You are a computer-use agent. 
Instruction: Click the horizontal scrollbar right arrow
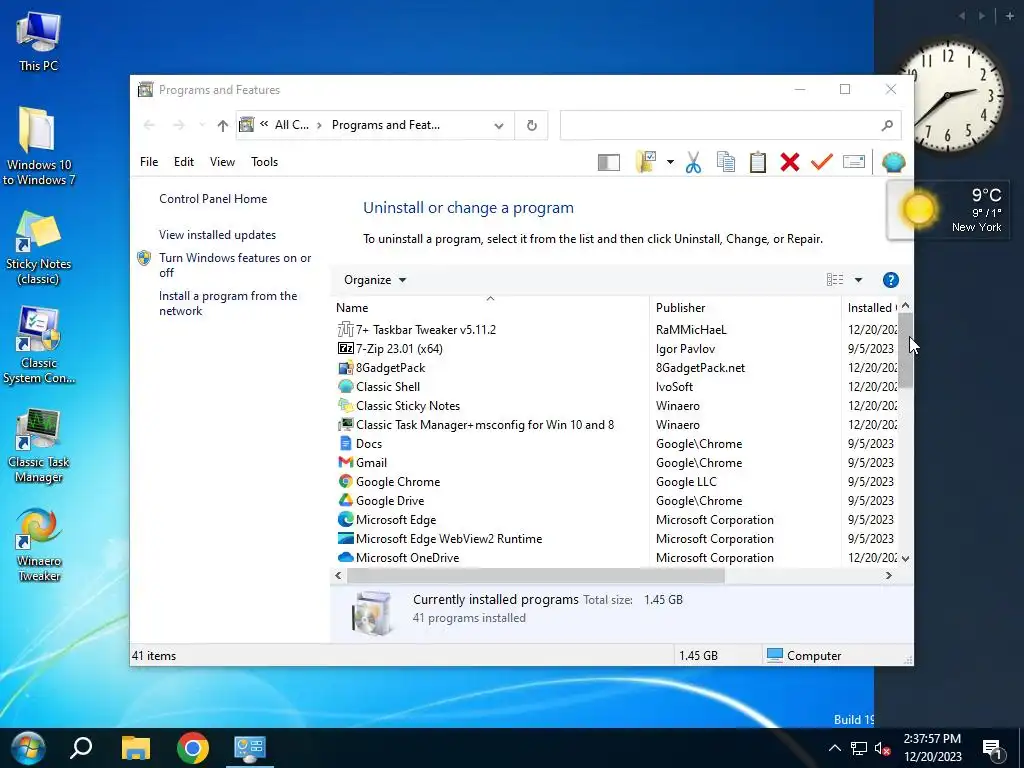point(888,576)
